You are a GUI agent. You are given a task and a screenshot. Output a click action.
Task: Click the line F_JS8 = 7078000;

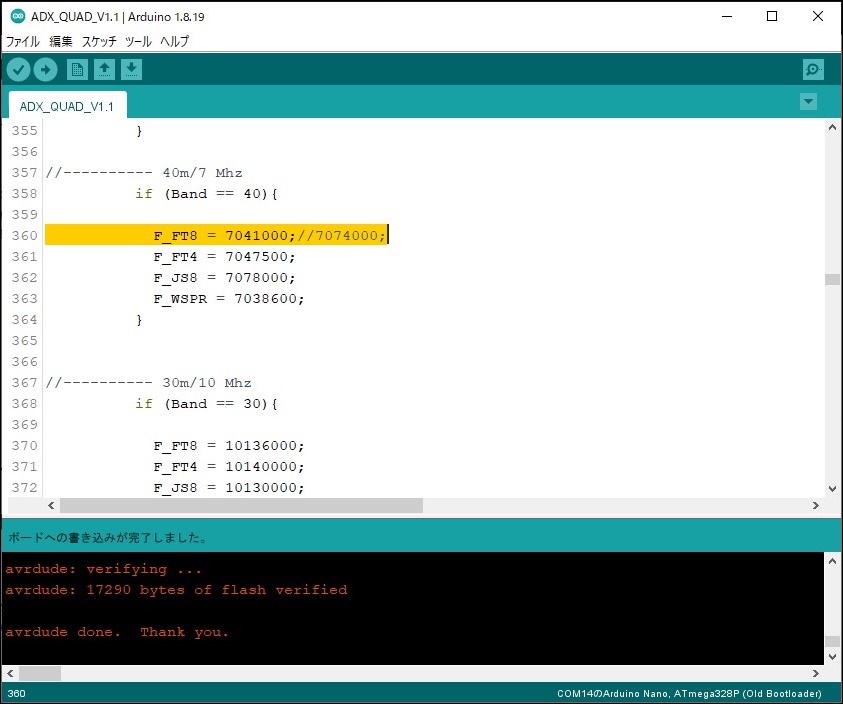224,278
